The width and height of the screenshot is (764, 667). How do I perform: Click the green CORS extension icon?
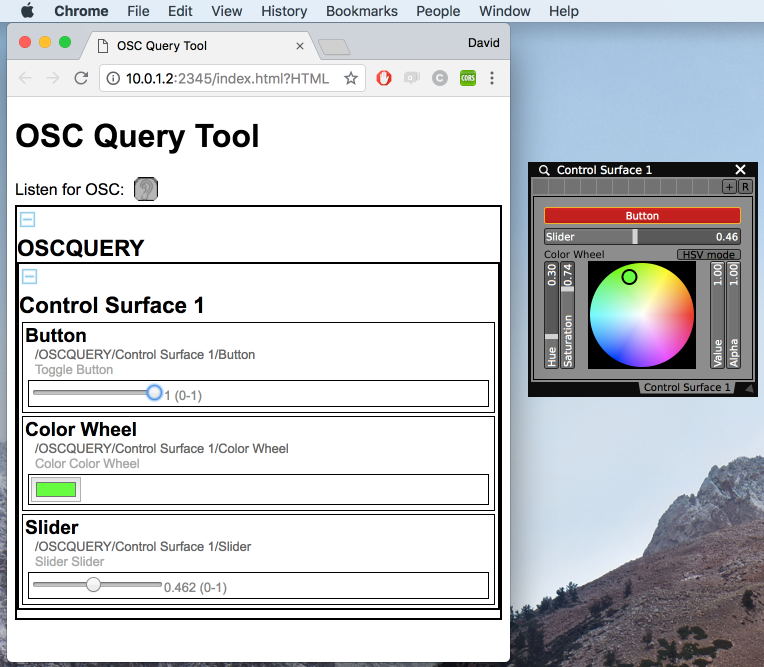[x=467, y=78]
